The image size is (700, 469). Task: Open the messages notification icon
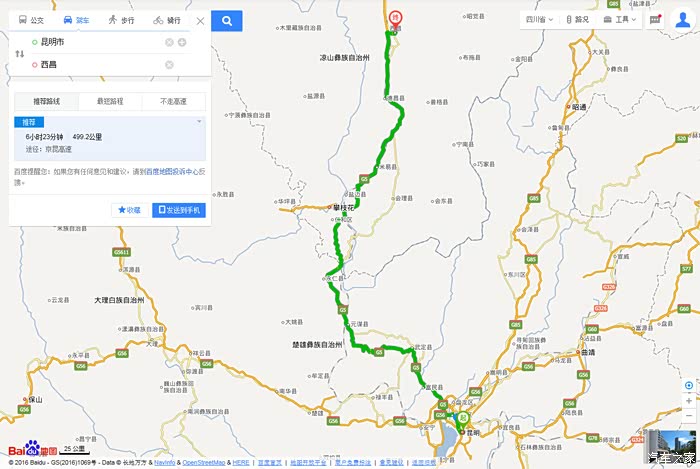(x=655, y=20)
